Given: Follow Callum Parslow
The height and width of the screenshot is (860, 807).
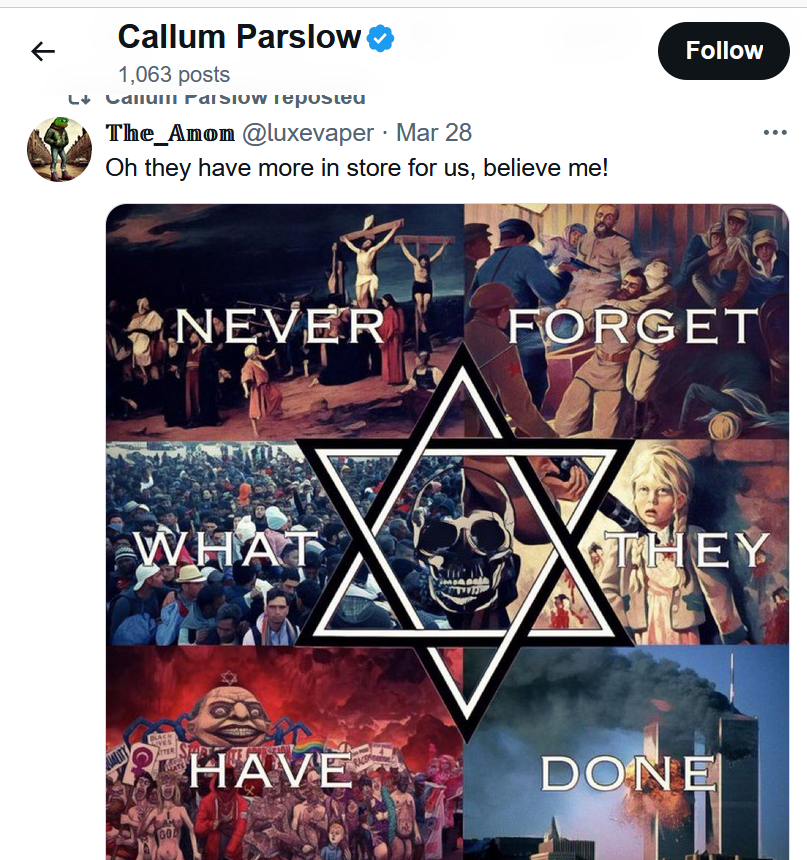Looking at the screenshot, I should (x=723, y=51).
